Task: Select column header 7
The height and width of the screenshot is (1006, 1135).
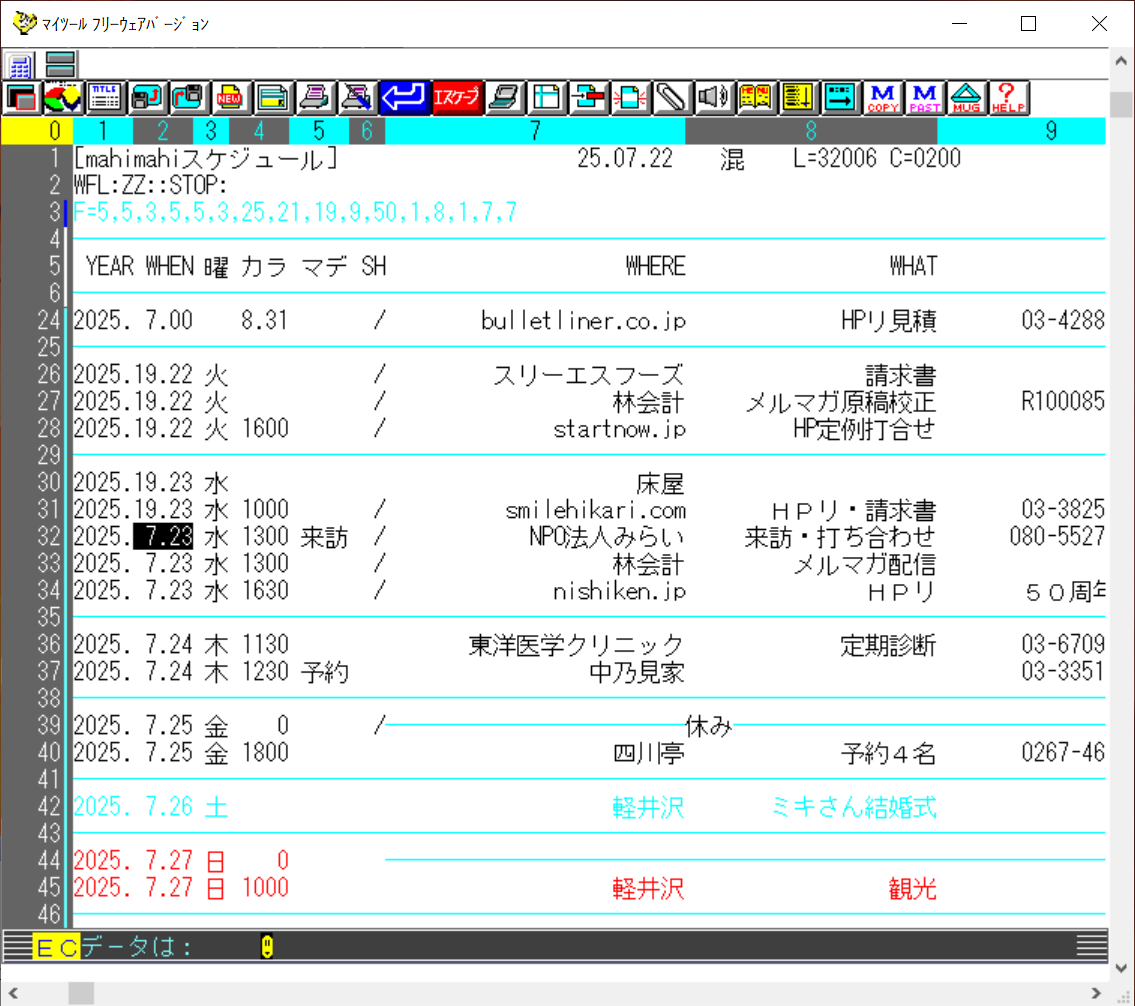Action: point(535,130)
